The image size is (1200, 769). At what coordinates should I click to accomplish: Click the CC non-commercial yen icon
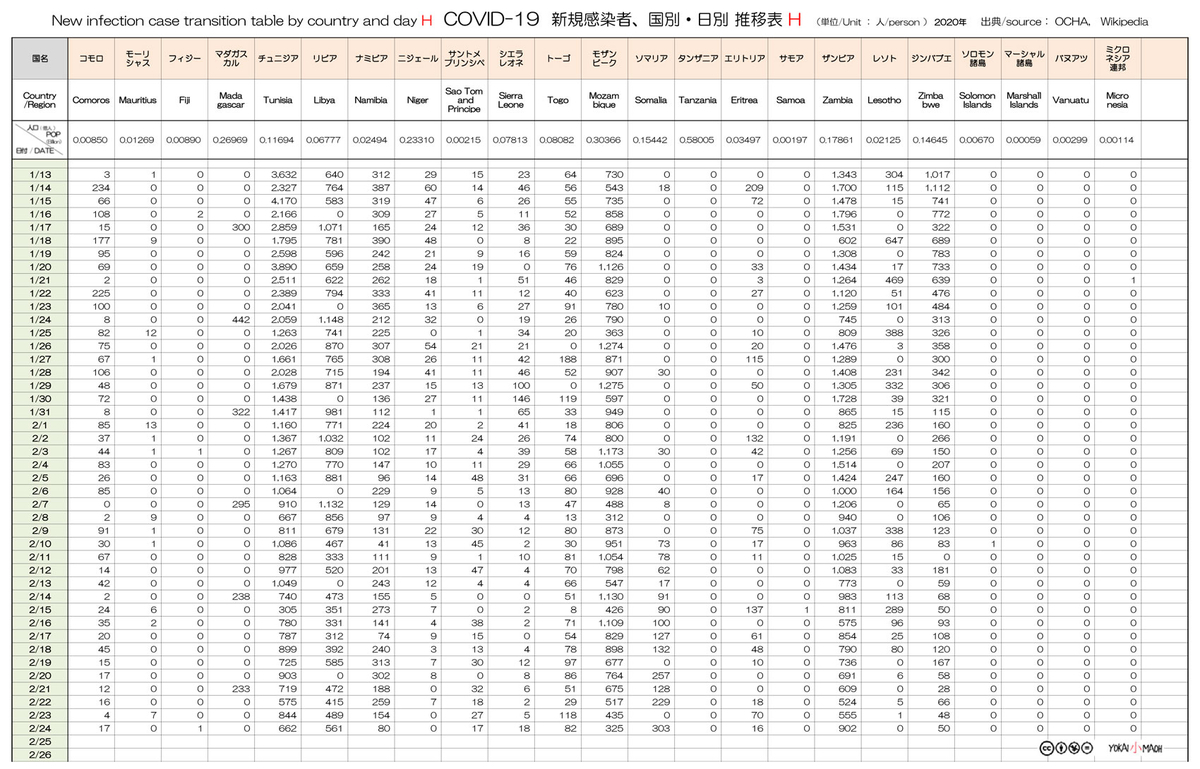[1072, 748]
